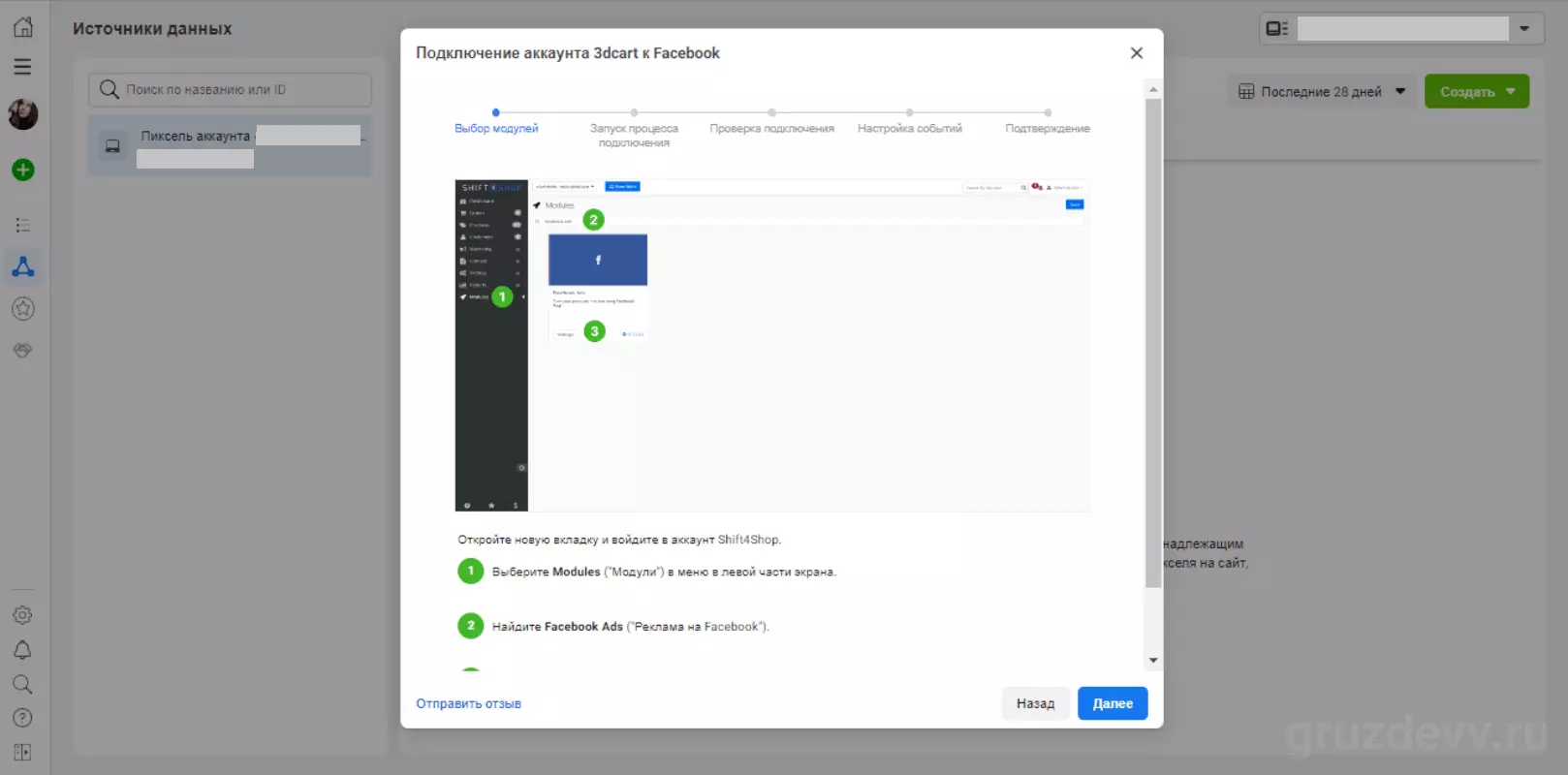Click the profile avatar in sidebar
Screen dimensions: 1568x775
click(x=23, y=114)
